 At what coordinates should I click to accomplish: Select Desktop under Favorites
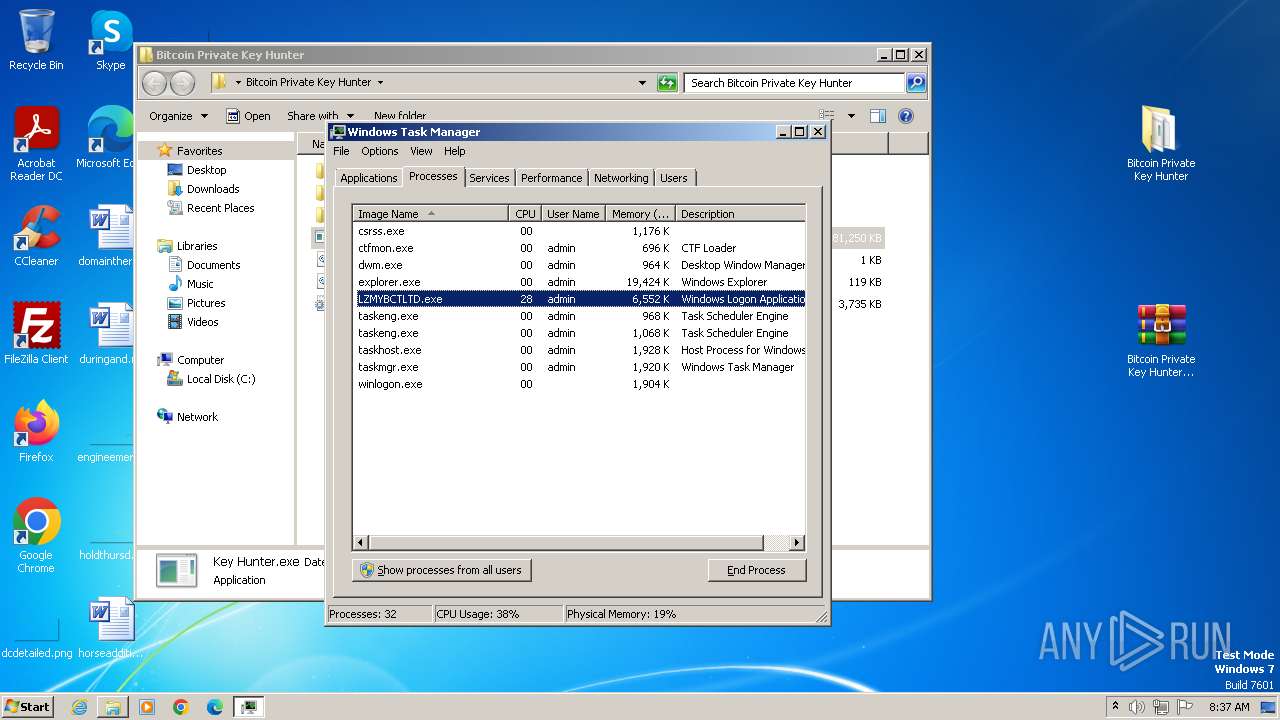(x=206, y=170)
